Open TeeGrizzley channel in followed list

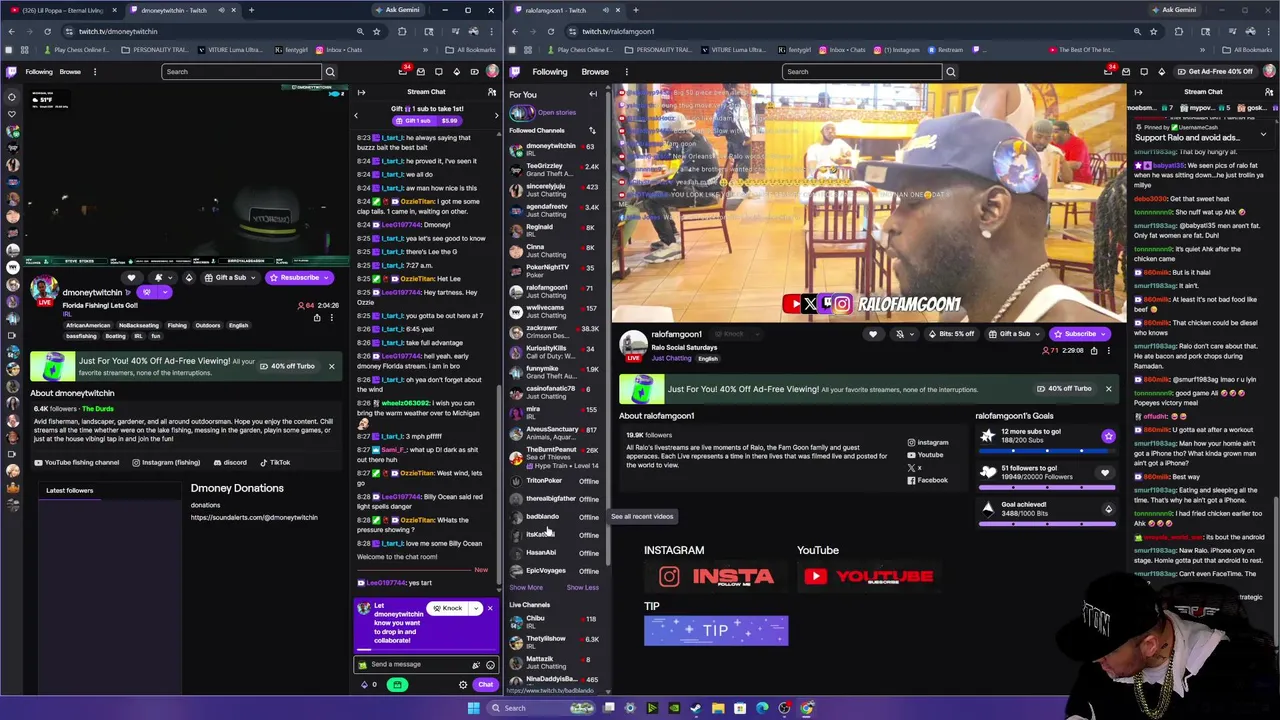click(x=554, y=170)
